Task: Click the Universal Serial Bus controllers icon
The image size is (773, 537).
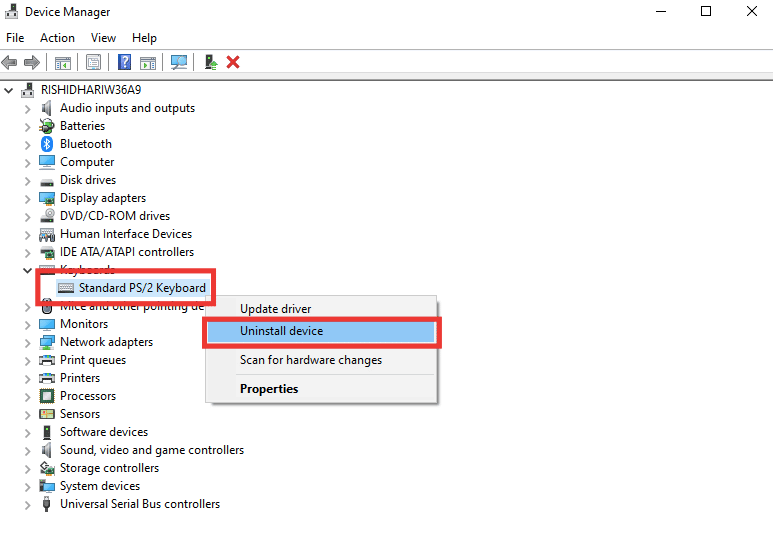Action: pyautogui.click(x=46, y=504)
